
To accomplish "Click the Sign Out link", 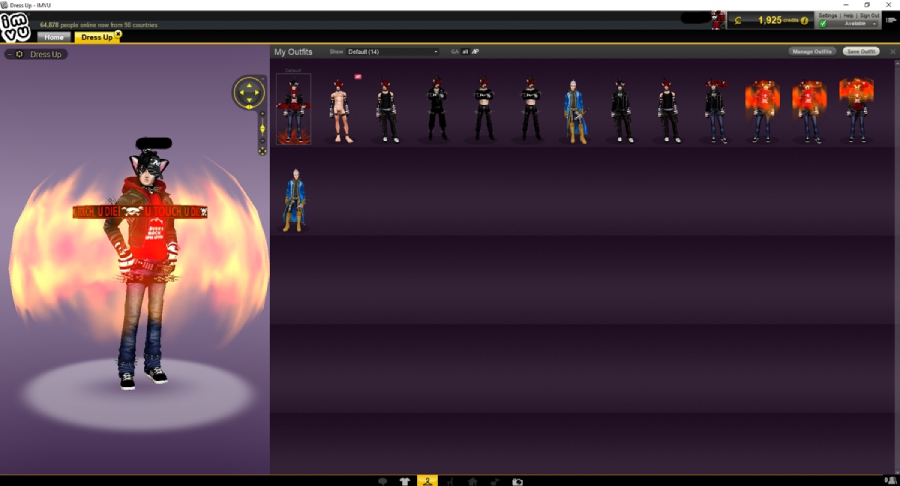I will [x=869, y=15].
